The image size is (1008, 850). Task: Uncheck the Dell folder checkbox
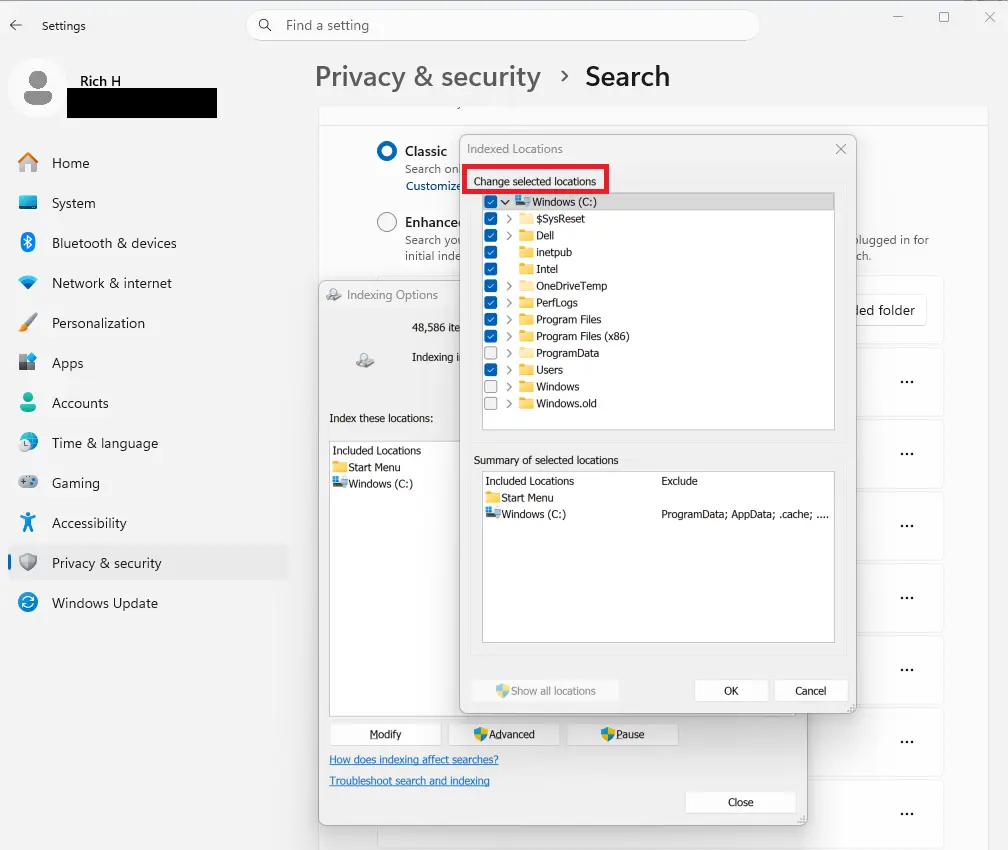point(490,235)
